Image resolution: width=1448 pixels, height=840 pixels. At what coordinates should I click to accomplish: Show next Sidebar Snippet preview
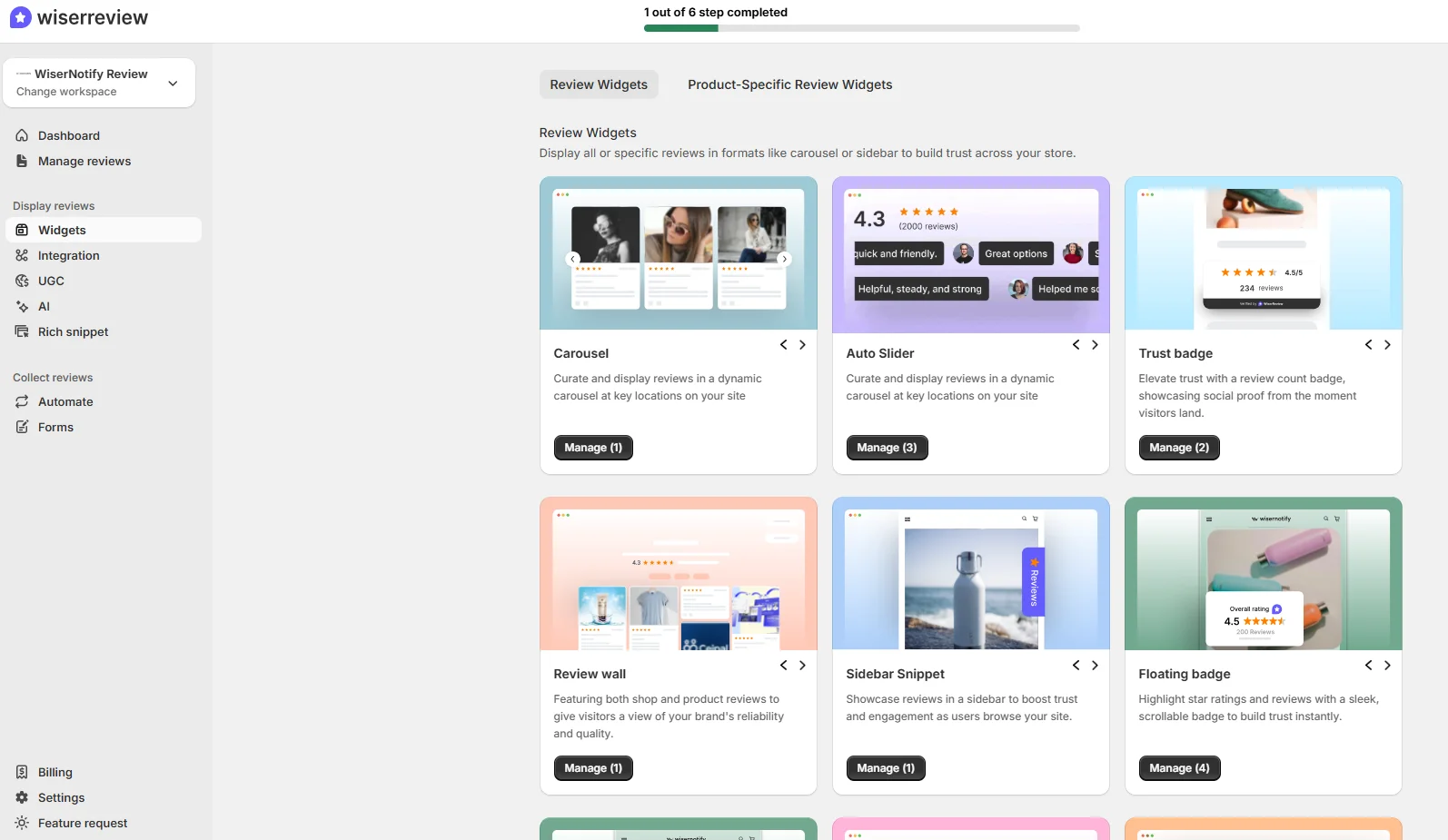1095,666
